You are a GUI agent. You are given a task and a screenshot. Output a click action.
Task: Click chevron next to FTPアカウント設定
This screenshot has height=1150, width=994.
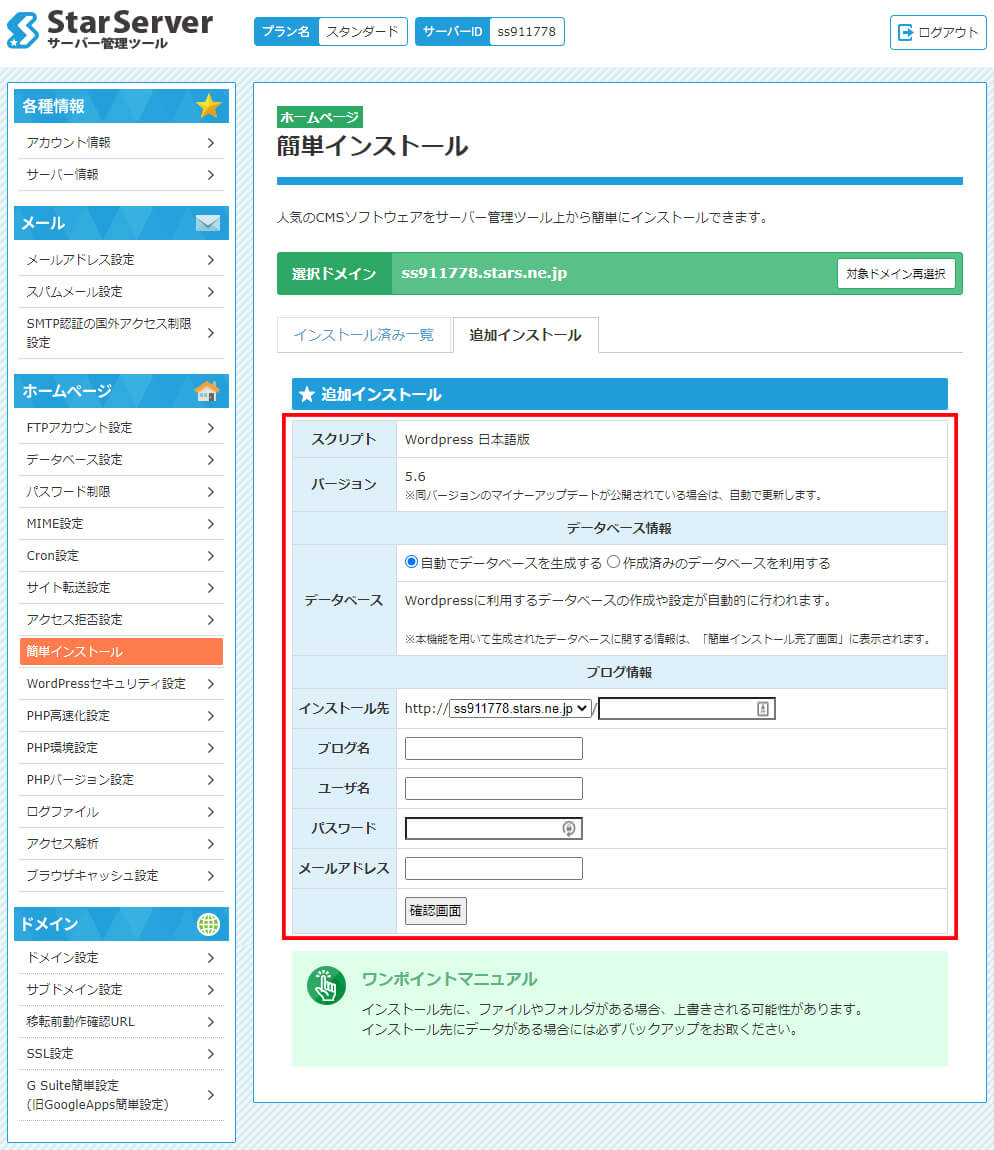[211, 428]
